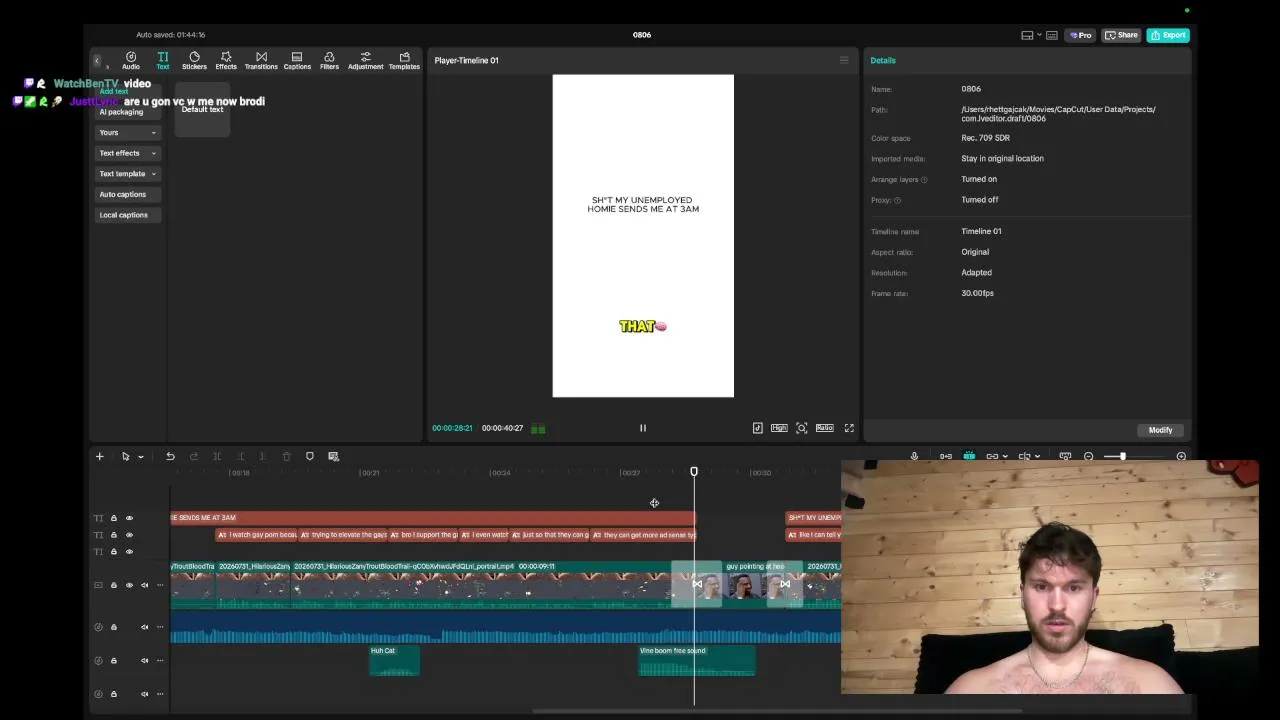Collapse the media panel back arrow
Image resolution: width=1280 pixels, height=720 pixels.
[x=97, y=61]
